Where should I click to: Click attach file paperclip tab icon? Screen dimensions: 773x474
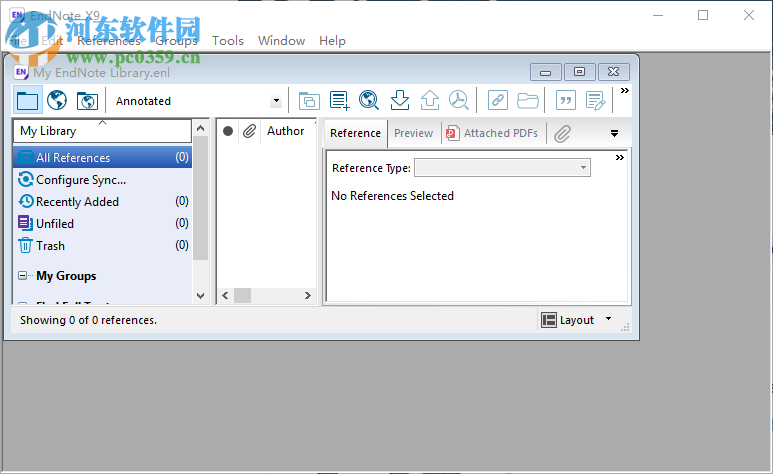click(x=562, y=133)
